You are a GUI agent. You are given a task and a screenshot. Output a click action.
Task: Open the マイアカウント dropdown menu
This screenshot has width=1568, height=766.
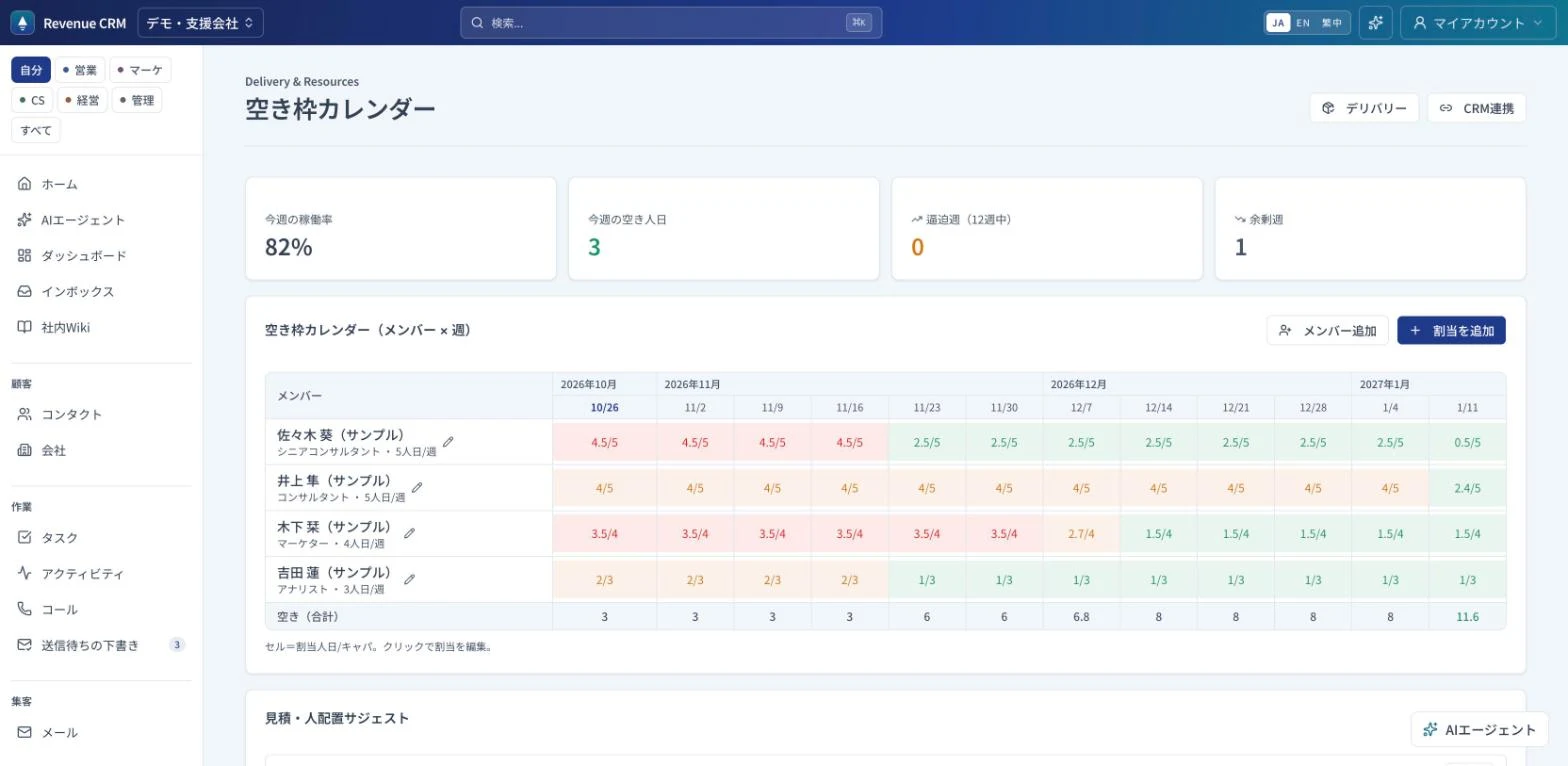[1478, 23]
